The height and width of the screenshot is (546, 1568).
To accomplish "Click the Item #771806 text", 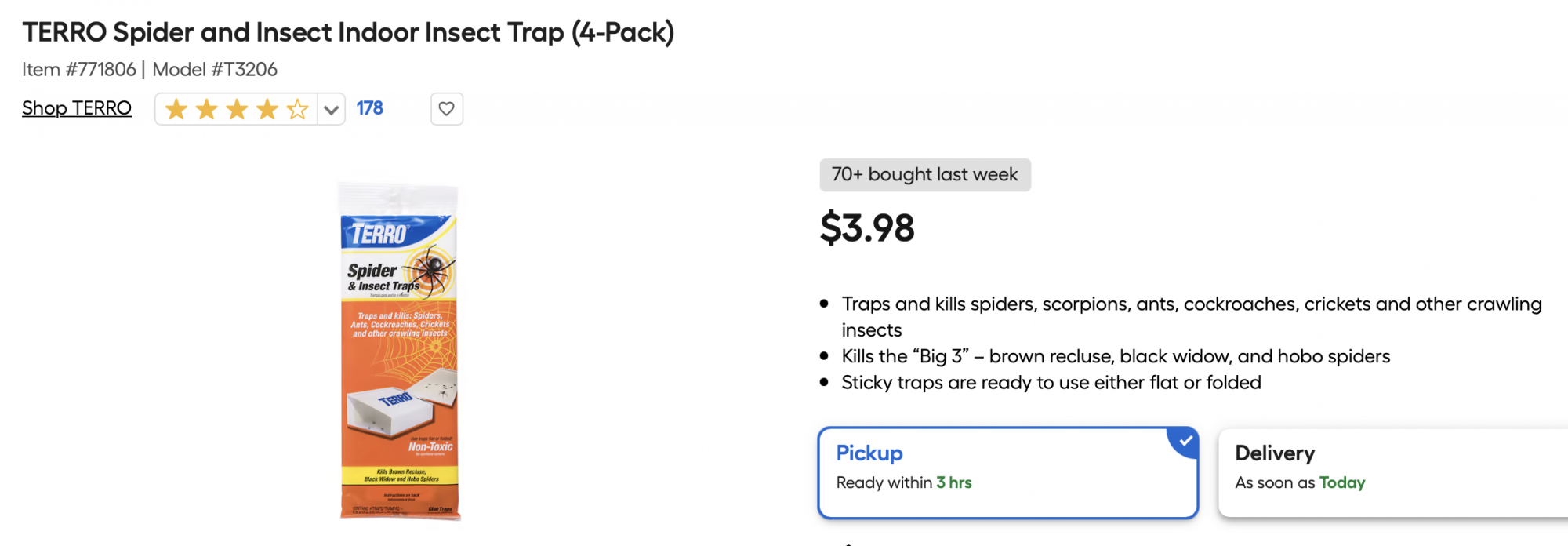I will (x=79, y=70).
